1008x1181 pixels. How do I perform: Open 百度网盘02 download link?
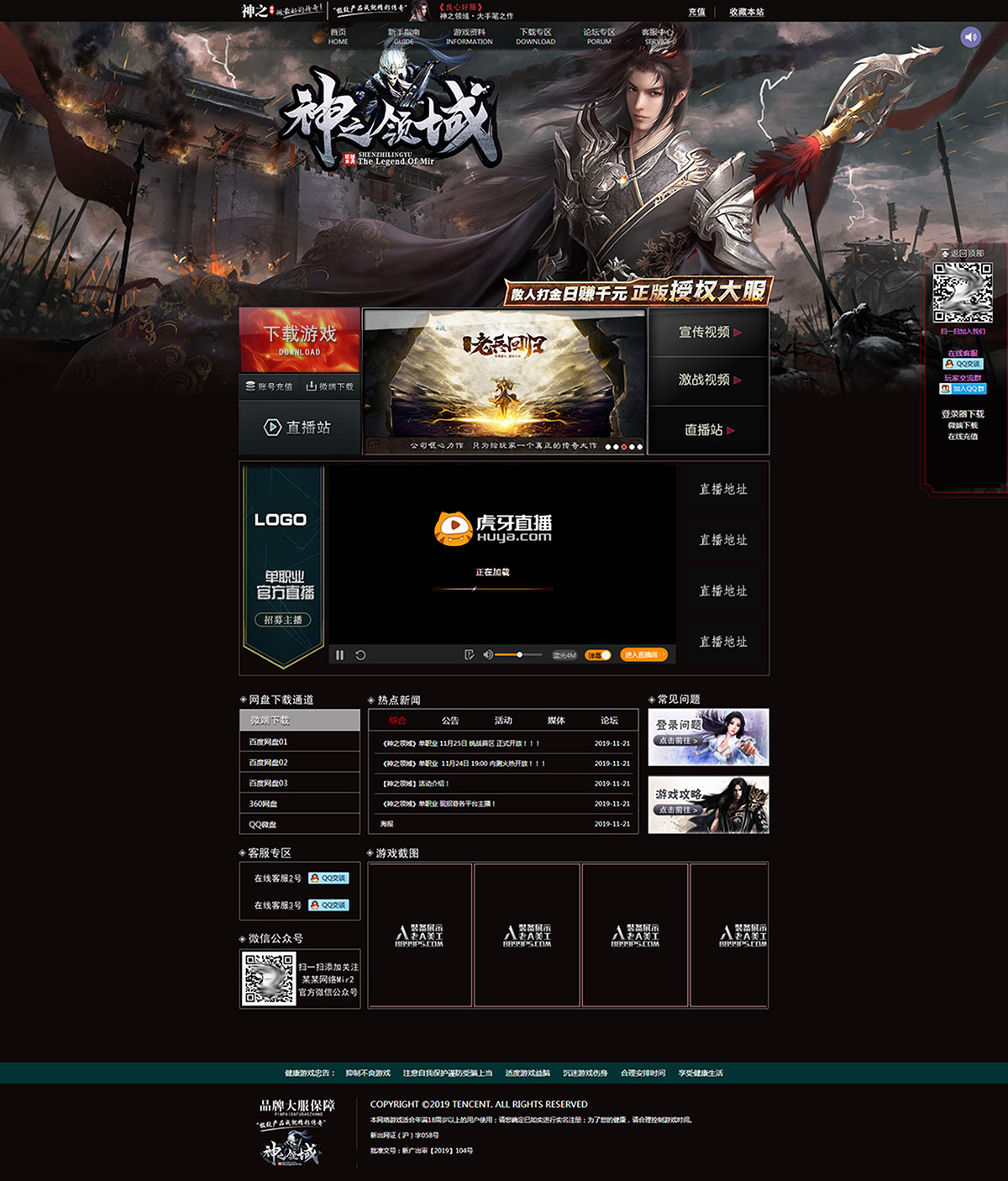(x=300, y=763)
